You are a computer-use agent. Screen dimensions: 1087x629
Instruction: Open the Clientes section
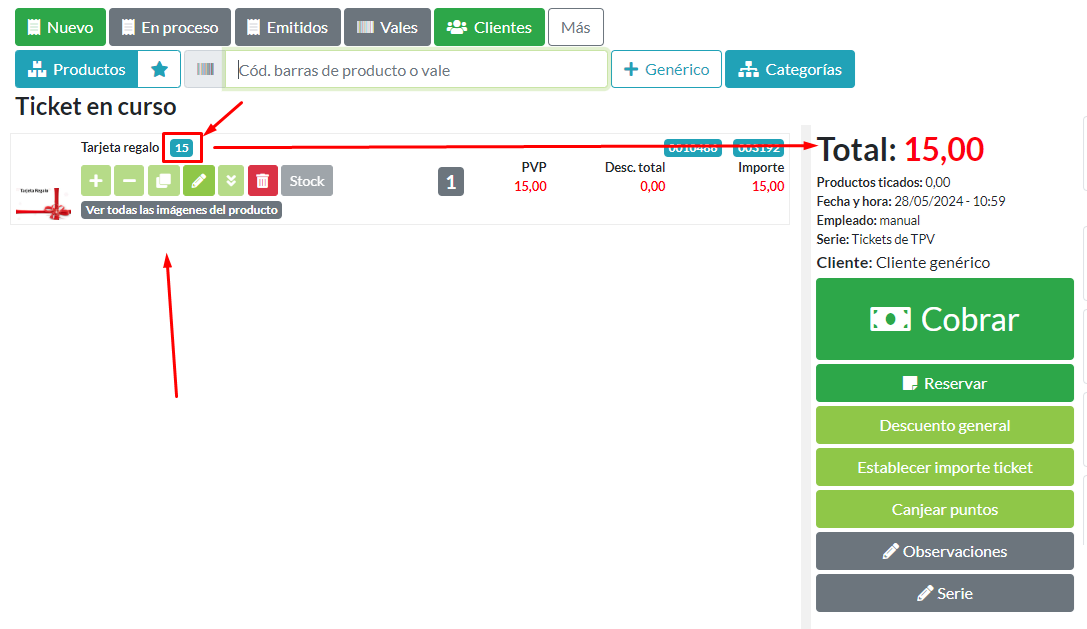pos(489,28)
